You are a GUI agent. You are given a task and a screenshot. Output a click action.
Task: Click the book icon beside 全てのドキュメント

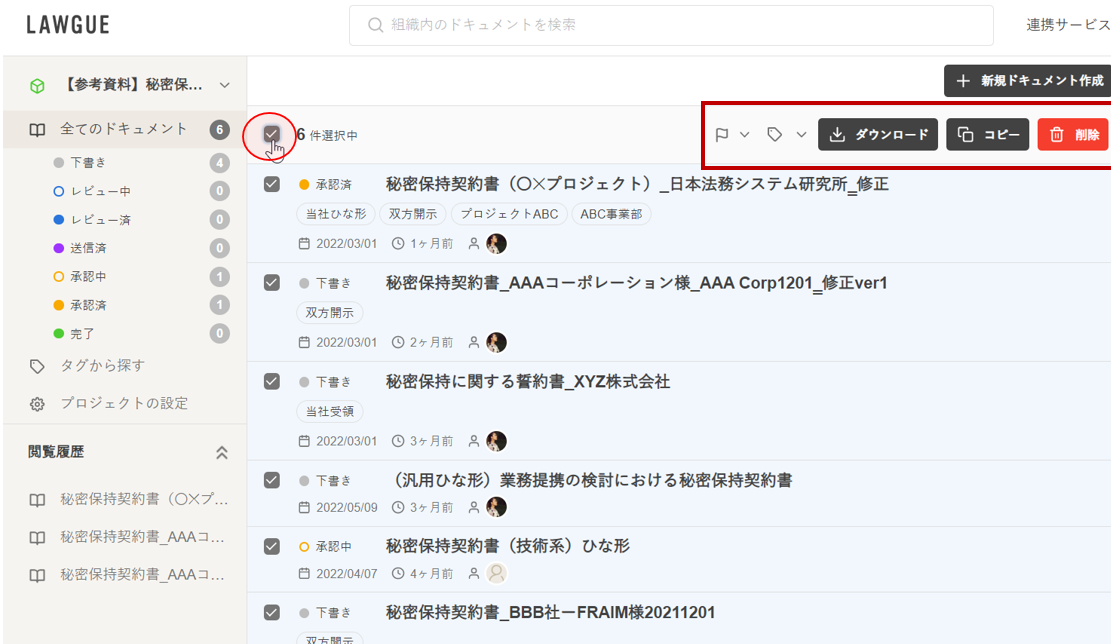click(37, 129)
